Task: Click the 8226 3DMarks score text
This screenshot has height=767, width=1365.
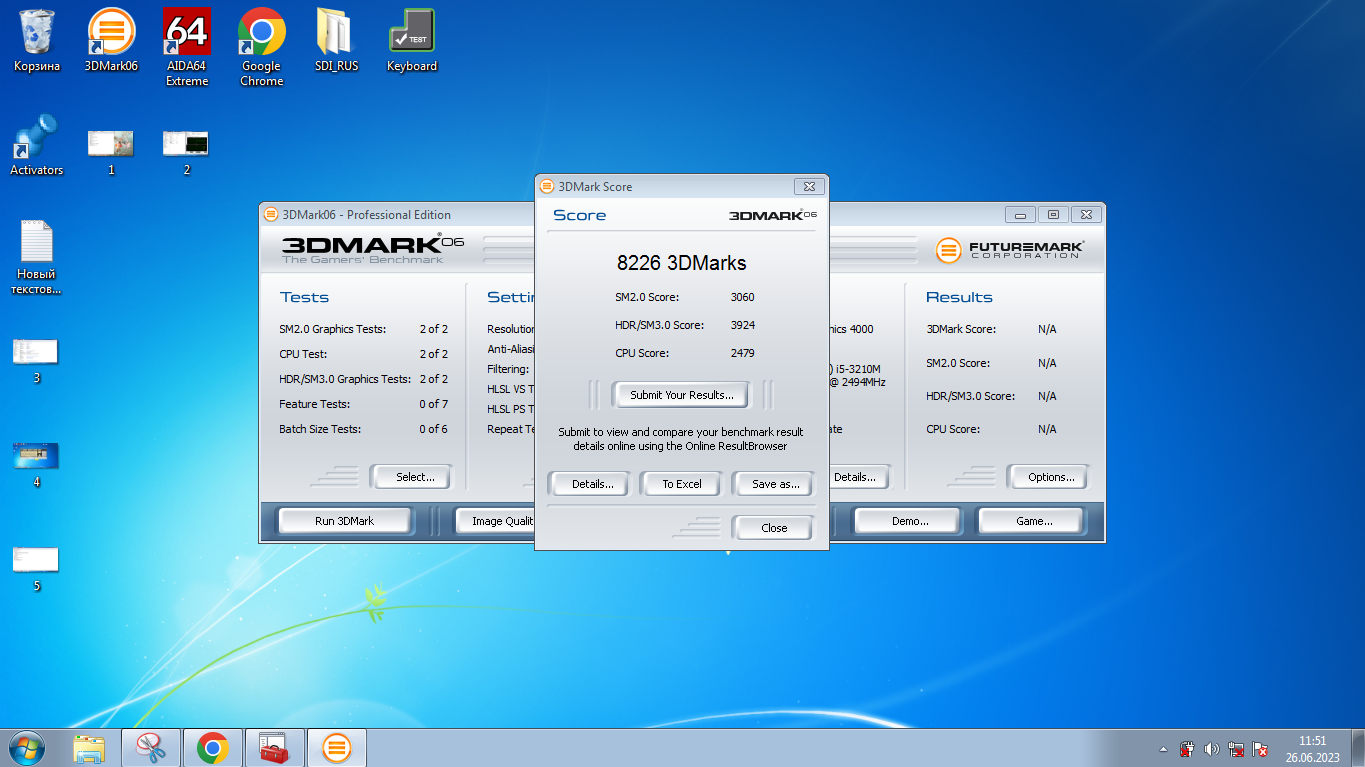Action: [x=682, y=264]
